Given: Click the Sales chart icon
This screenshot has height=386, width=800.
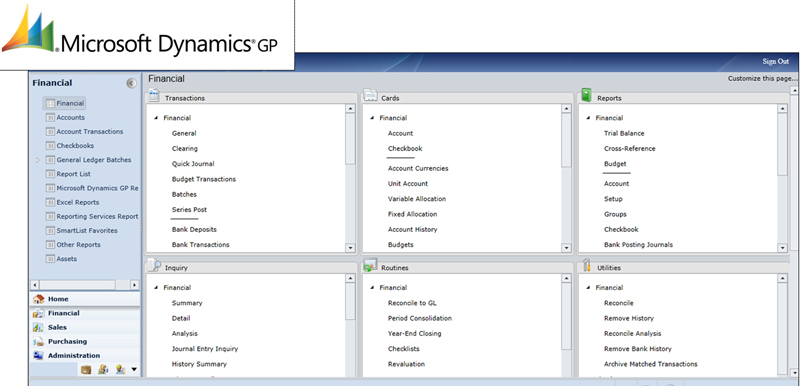Looking at the screenshot, I should [38, 327].
